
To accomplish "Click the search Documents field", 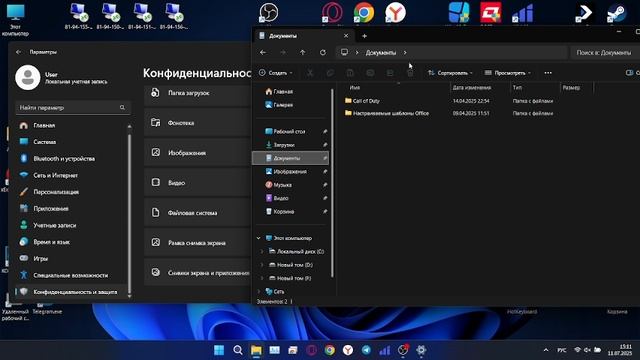I will [x=604, y=53].
